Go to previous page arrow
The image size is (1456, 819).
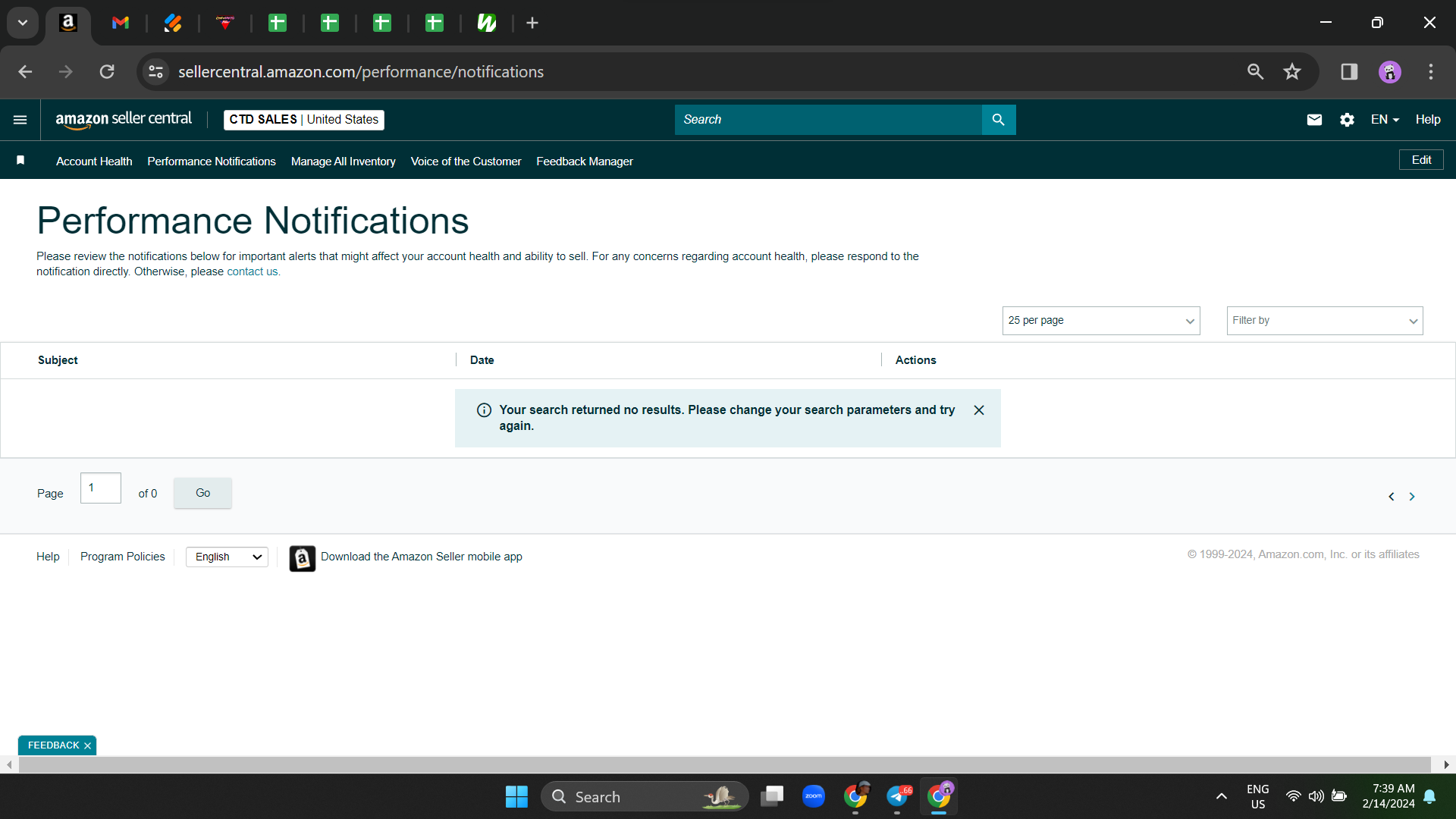pos(1391,497)
